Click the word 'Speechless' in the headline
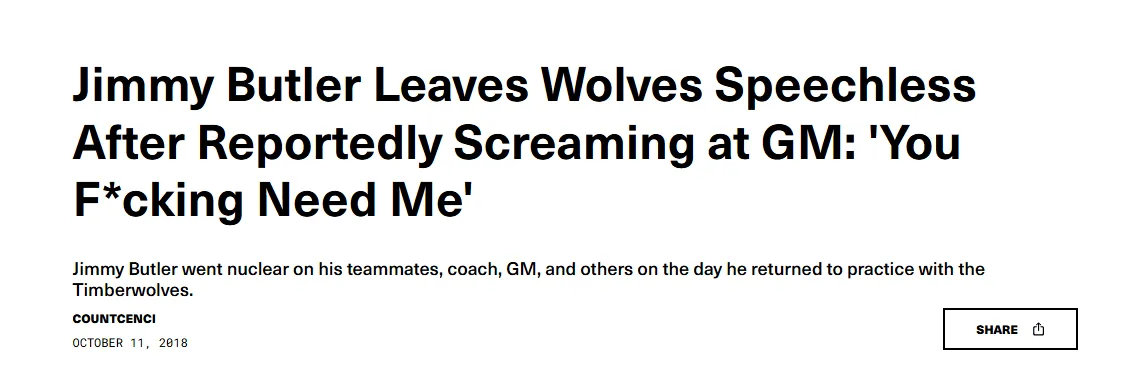Image resolution: width=1129 pixels, height=384 pixels. pos(845,86)
